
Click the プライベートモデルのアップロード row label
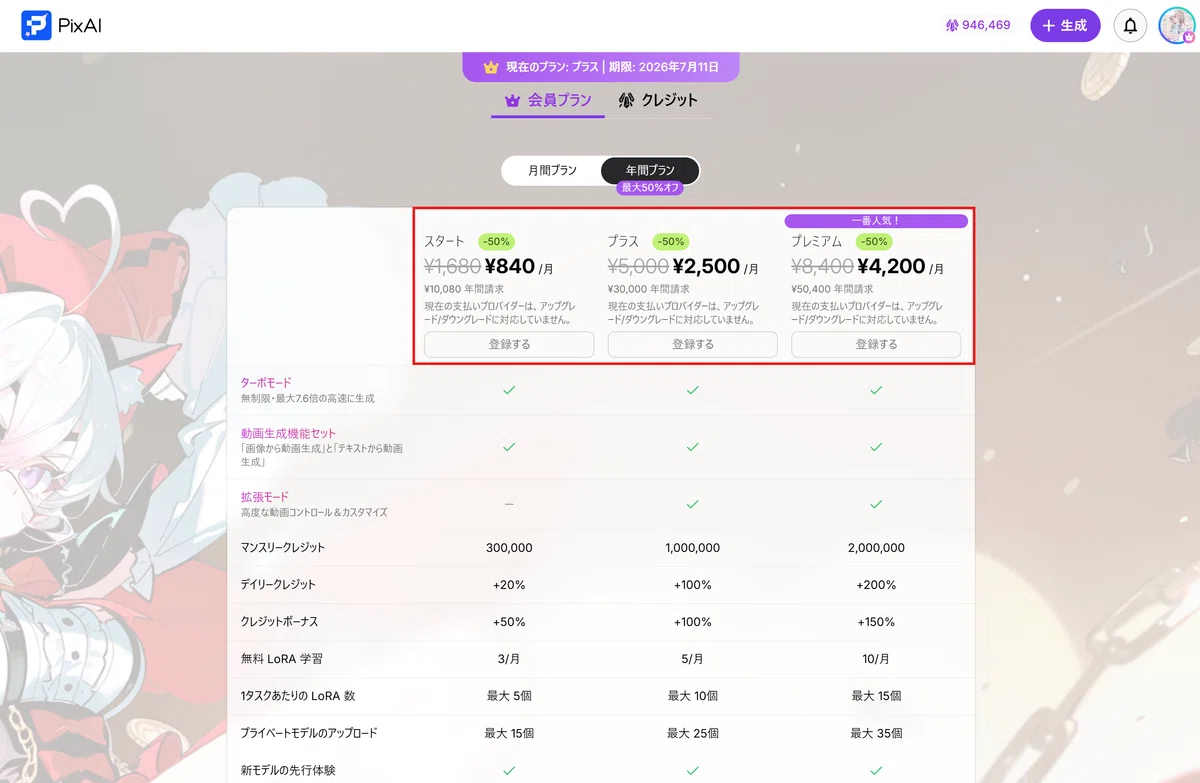point(309,733)
